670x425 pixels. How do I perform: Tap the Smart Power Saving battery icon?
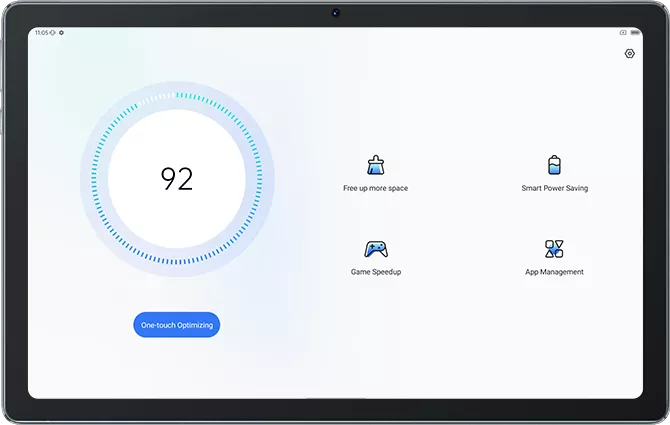pos(554,165)
